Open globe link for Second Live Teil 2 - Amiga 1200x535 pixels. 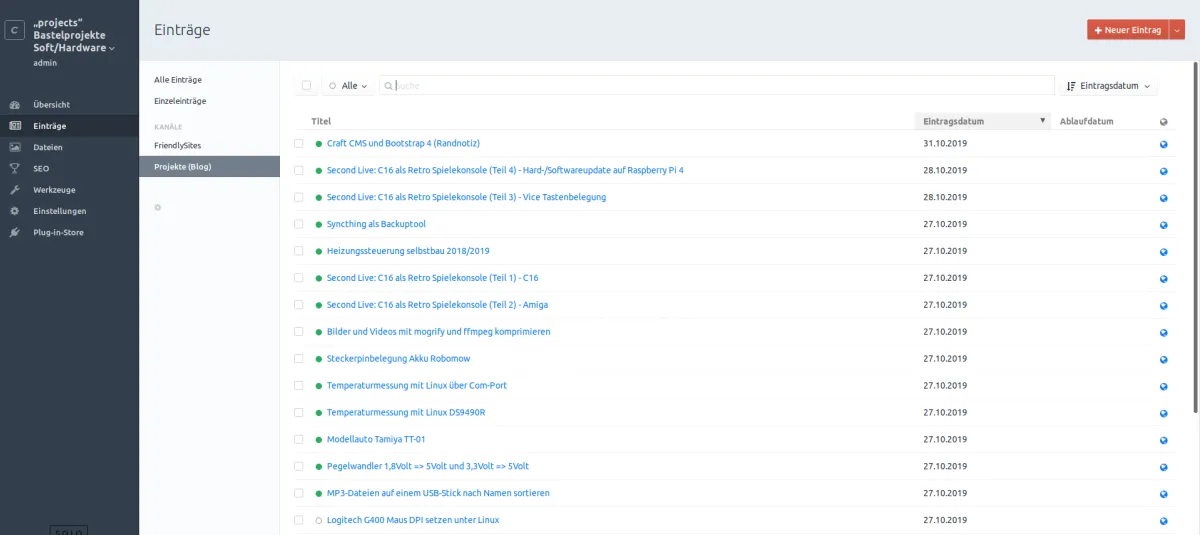pyautogui.click(x=1164, y=305)
